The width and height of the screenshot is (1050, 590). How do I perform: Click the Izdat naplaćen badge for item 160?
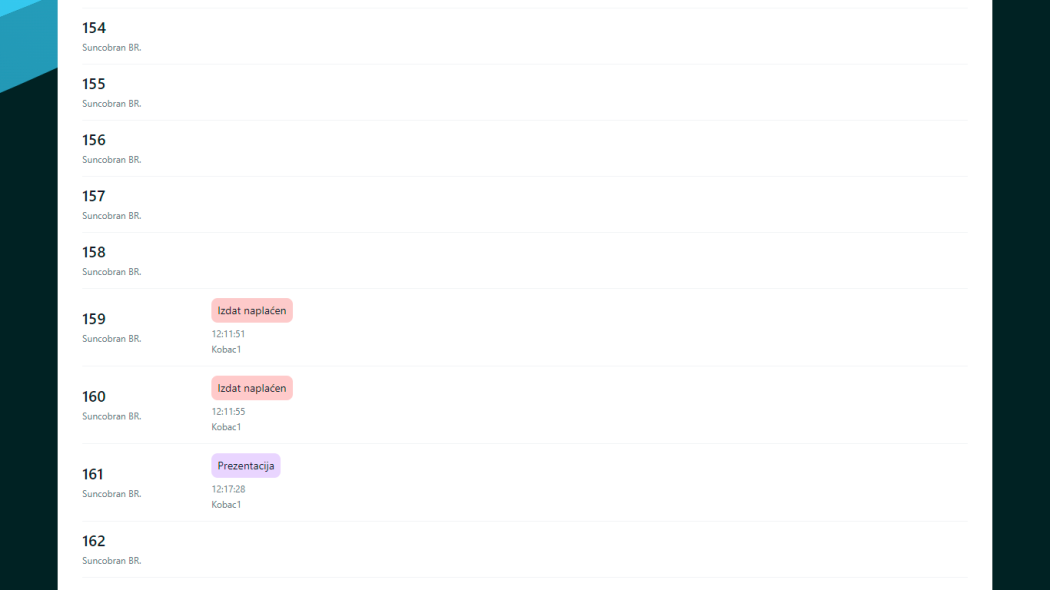click(252, 388)
